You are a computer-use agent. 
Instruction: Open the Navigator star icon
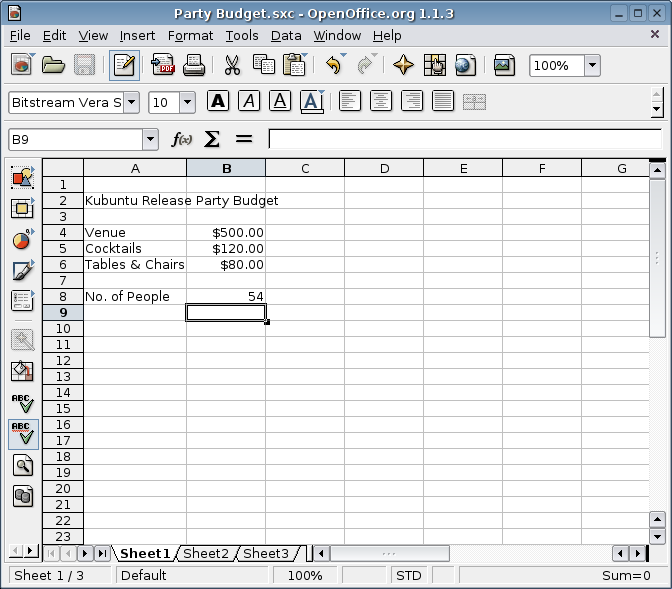(403, 65)
